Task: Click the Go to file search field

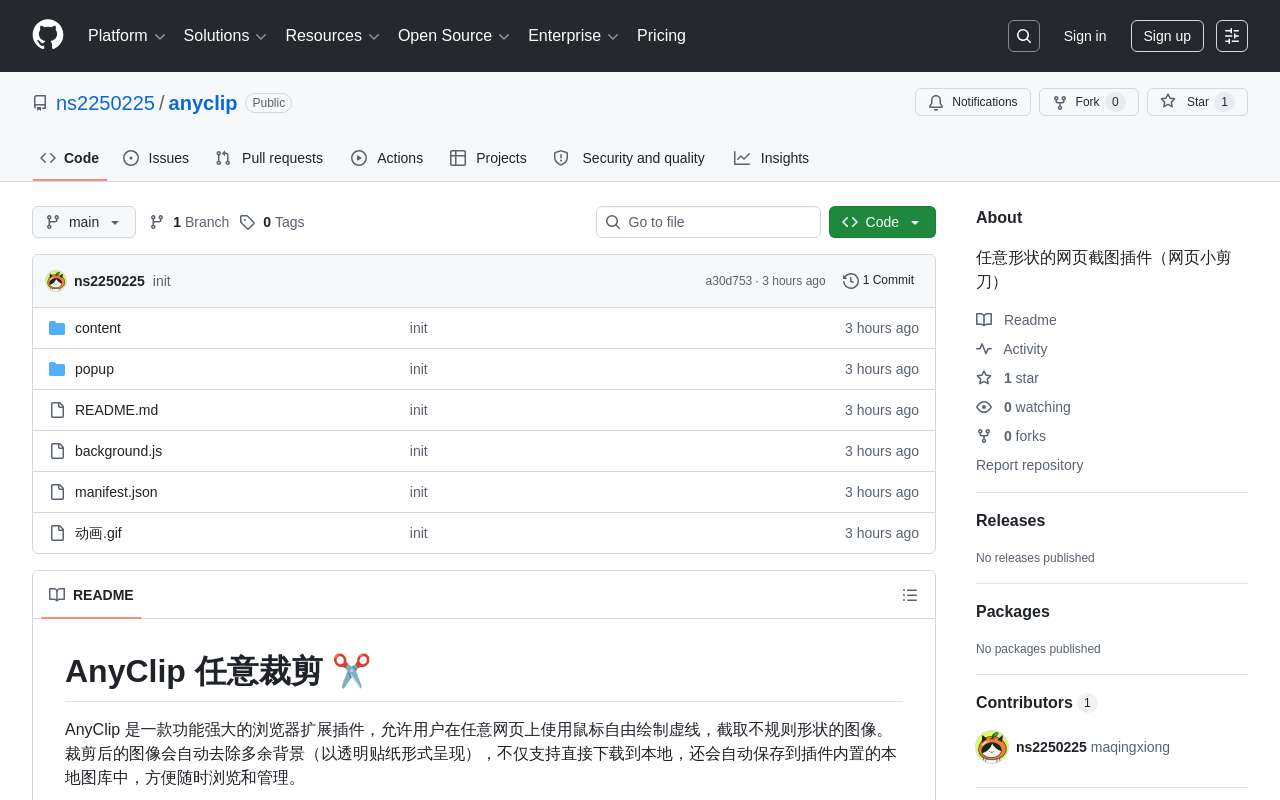Action: [708, 222]
